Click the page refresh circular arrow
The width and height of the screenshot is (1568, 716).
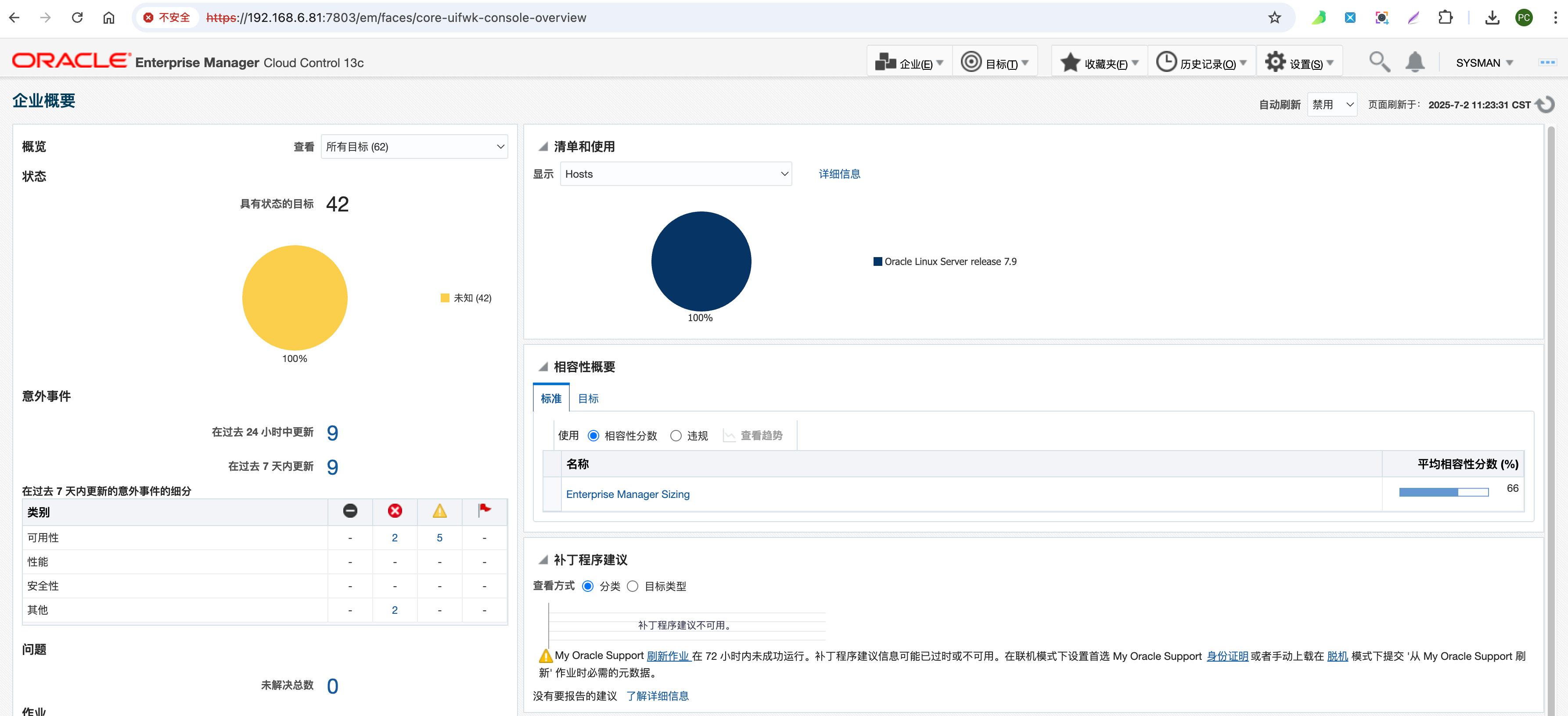pyautogui.click(x=1546, y=104)
